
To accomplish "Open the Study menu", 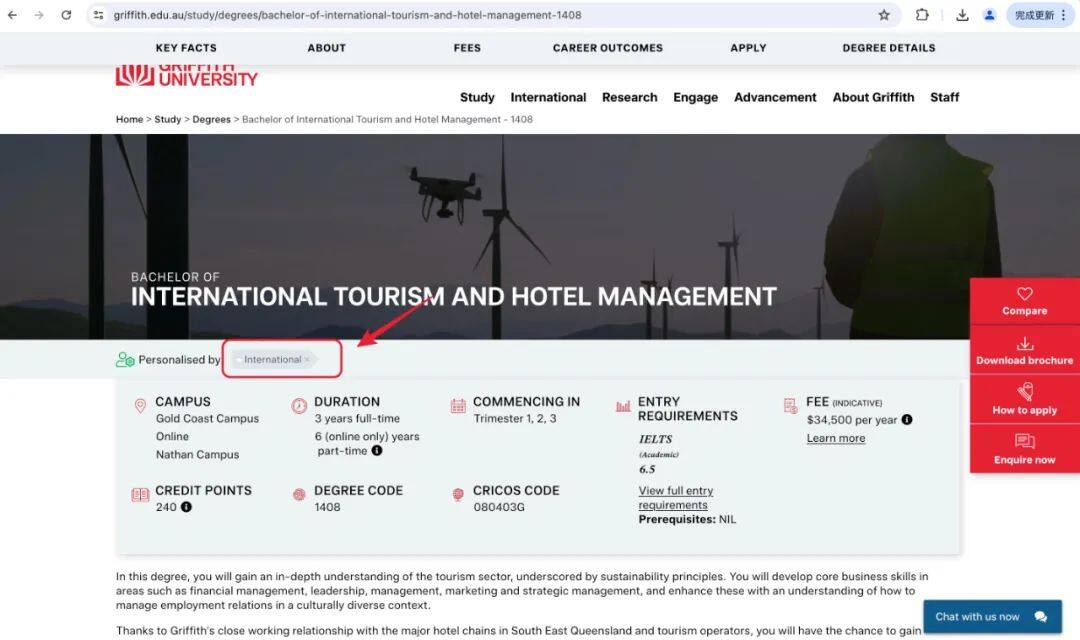I will click(477, 97).
